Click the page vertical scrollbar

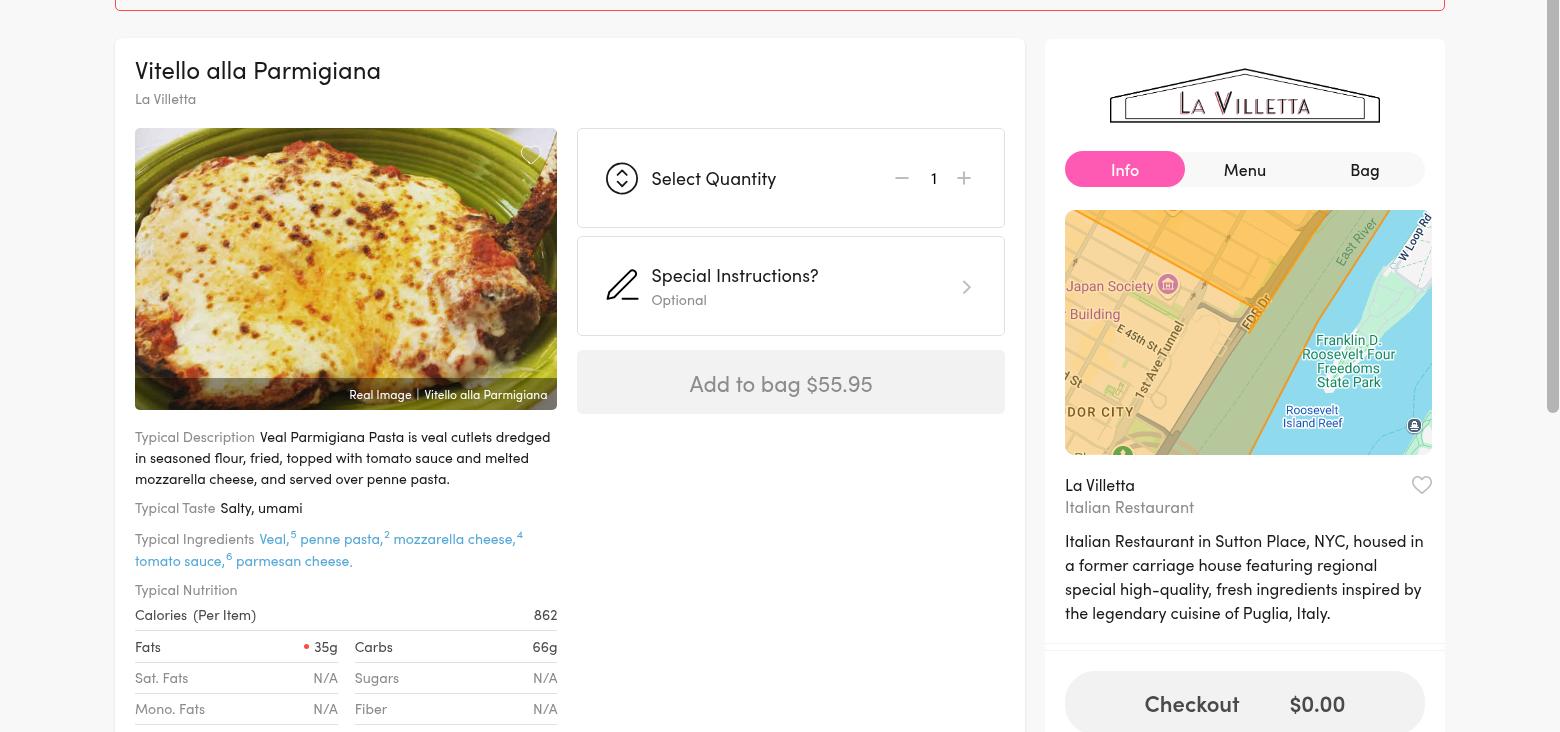click(x=1552, y=205)
